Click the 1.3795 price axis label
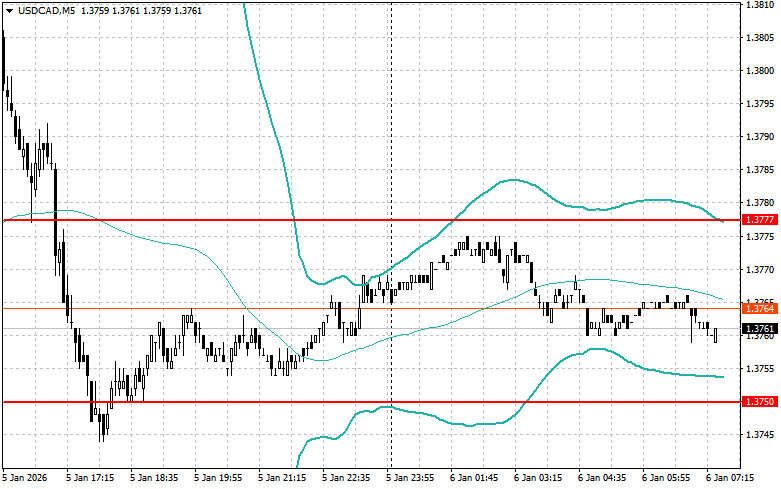 (x=760, y=104)
